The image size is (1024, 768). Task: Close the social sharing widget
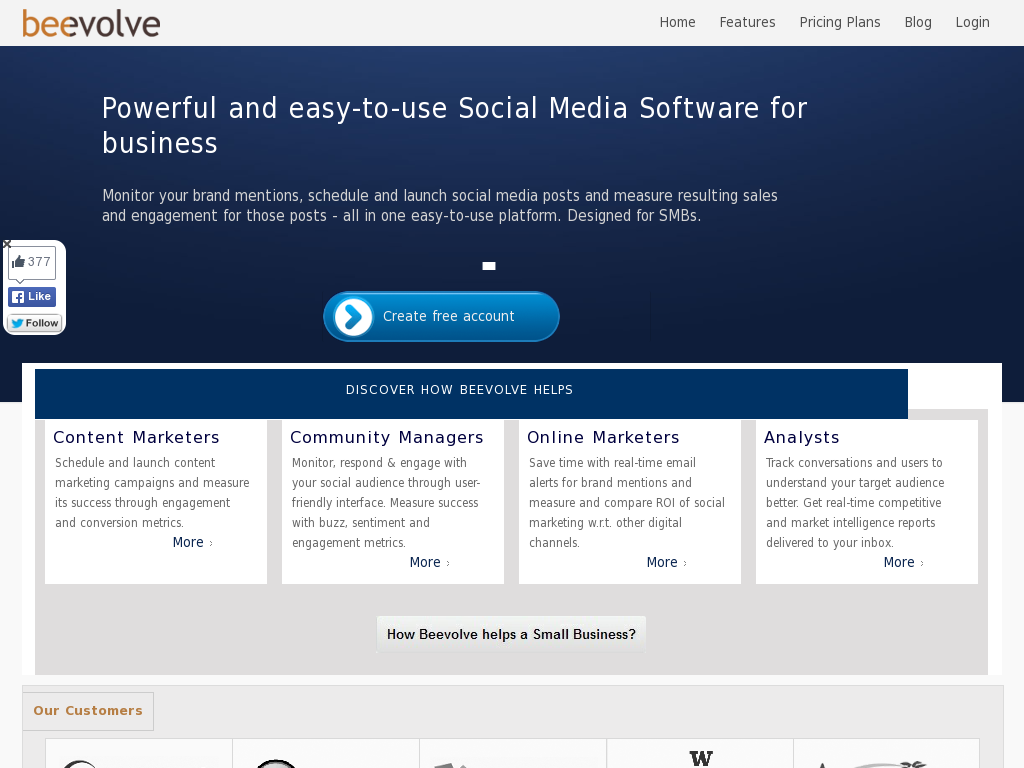coord(7,244)
